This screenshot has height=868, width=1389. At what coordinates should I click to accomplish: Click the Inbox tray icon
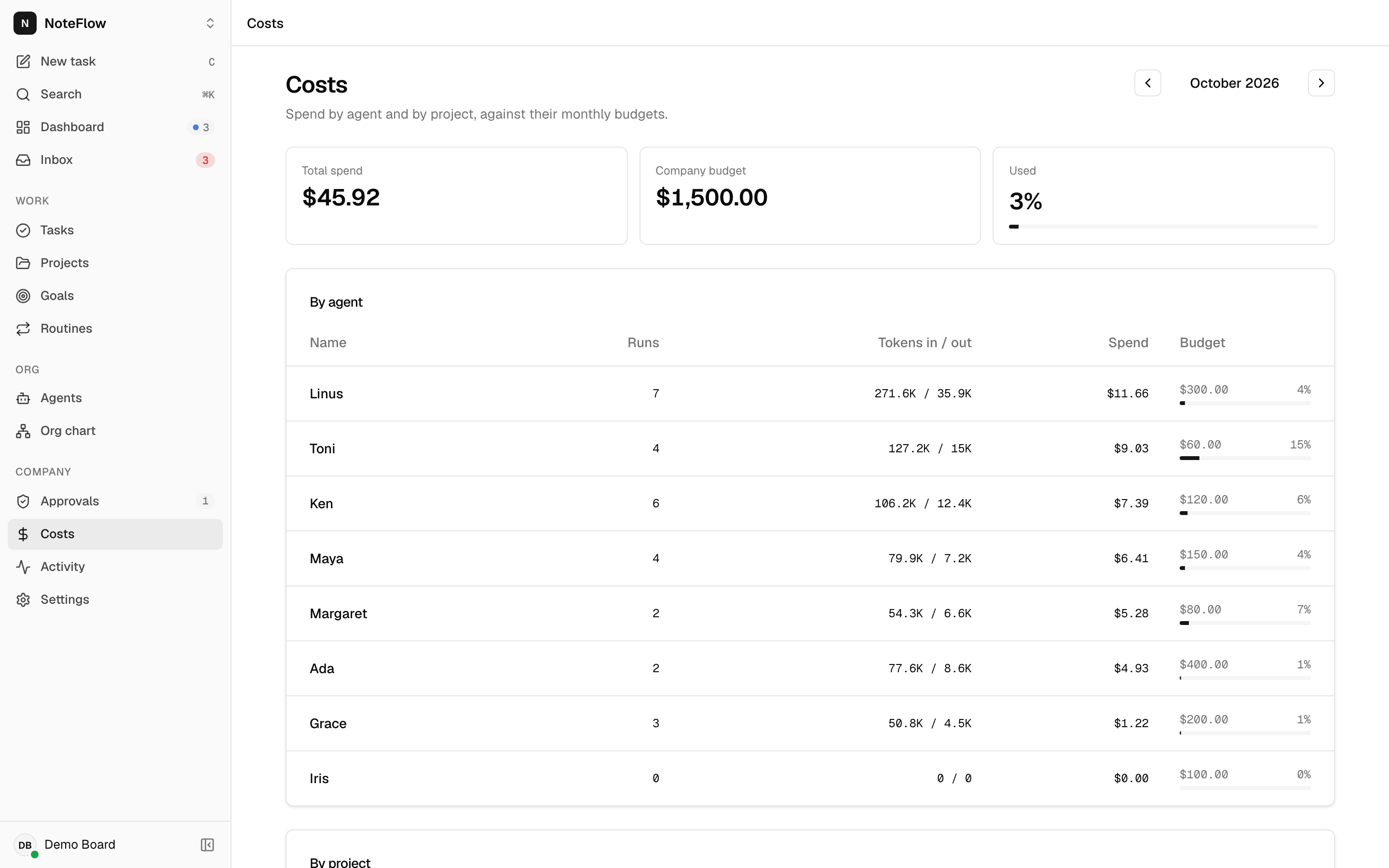[x=23, y=160]
